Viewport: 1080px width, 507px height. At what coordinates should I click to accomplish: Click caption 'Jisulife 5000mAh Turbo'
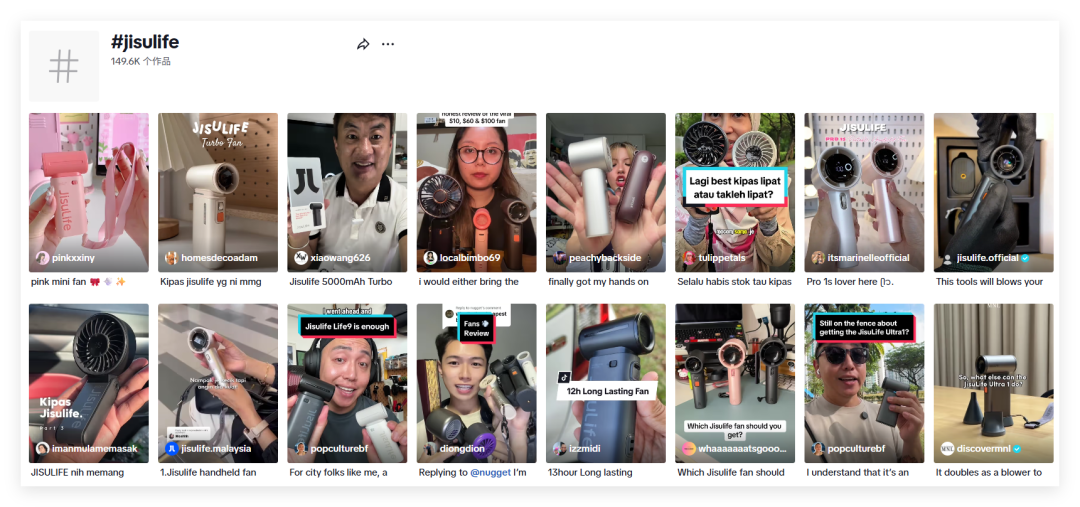341,282
